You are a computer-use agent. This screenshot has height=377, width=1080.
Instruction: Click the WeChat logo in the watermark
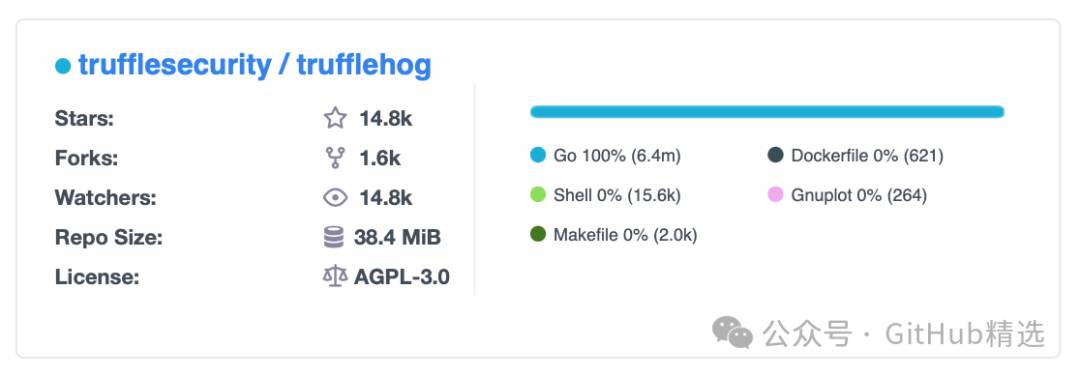tap(732, 334)
